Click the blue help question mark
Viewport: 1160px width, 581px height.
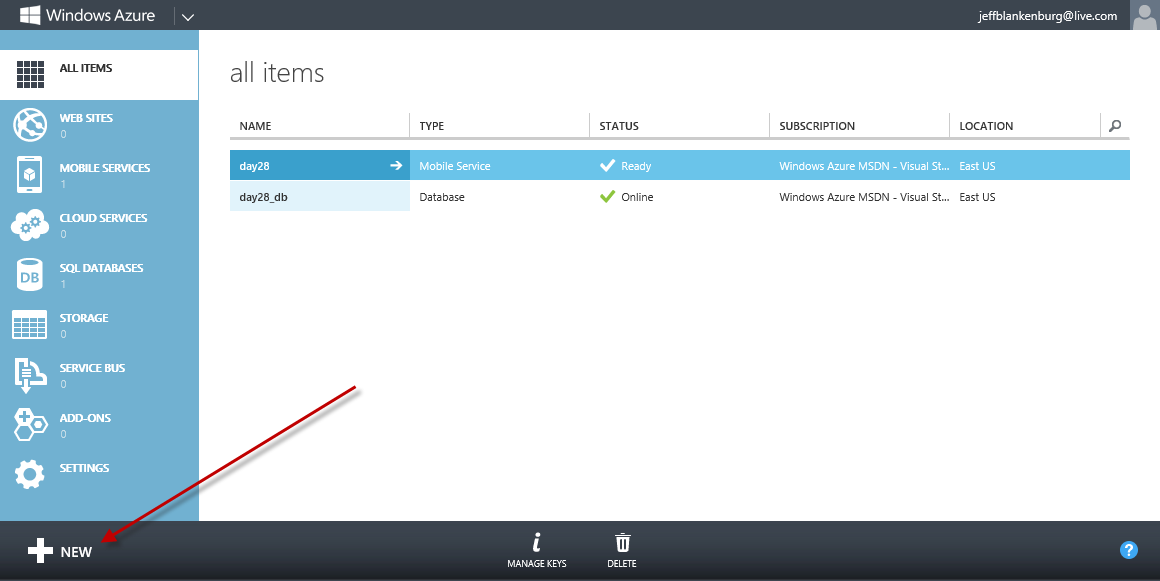pos(1129,550)
